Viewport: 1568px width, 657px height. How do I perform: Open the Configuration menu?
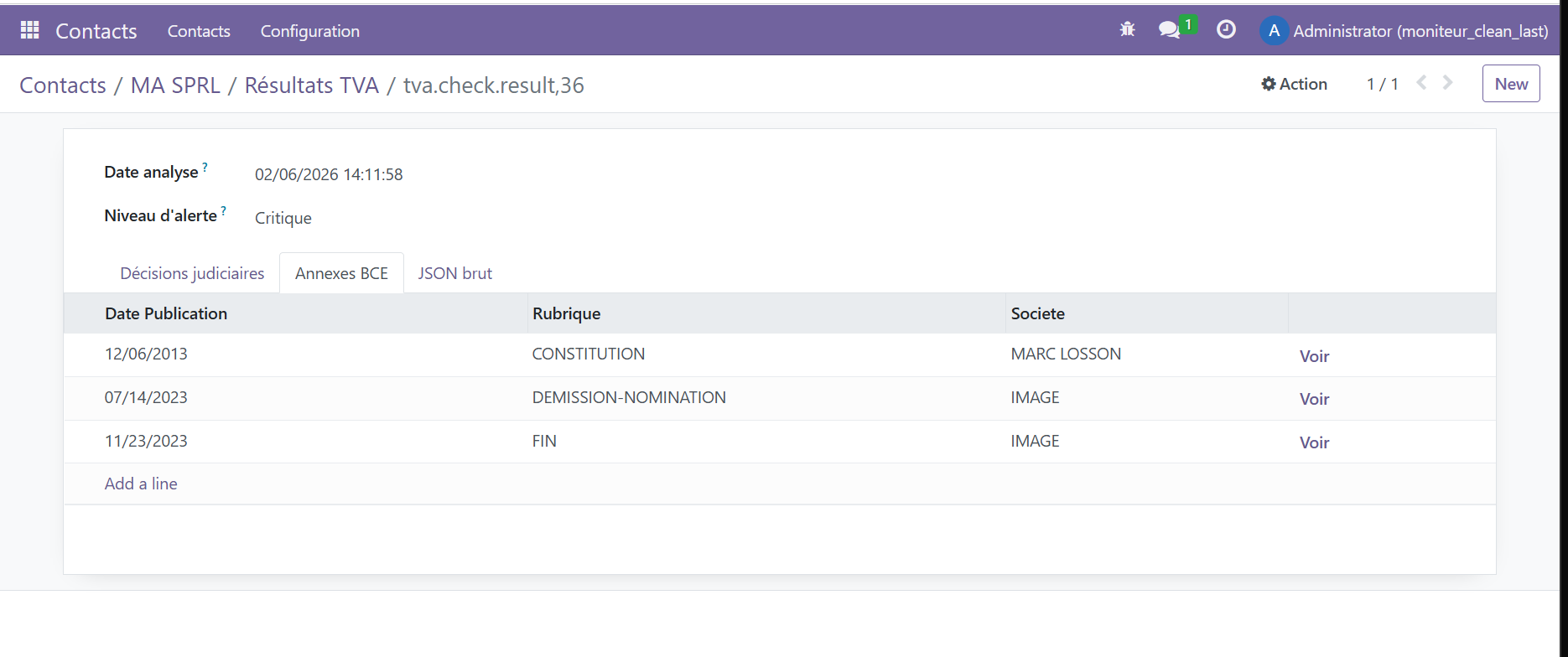(309, 31)
